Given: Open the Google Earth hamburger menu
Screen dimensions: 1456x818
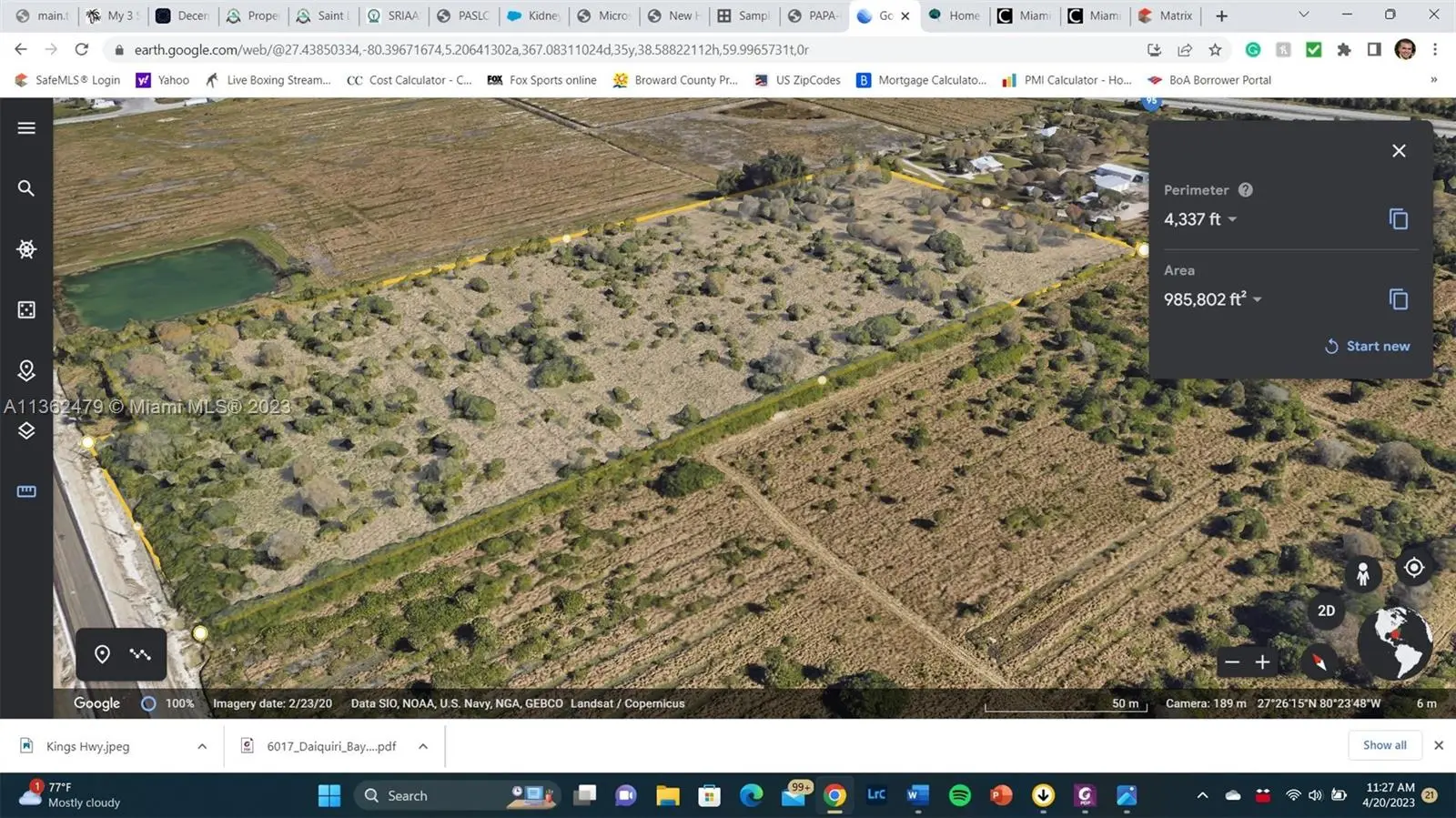Looking at the screenshot, I should click(x=26, y=128).
